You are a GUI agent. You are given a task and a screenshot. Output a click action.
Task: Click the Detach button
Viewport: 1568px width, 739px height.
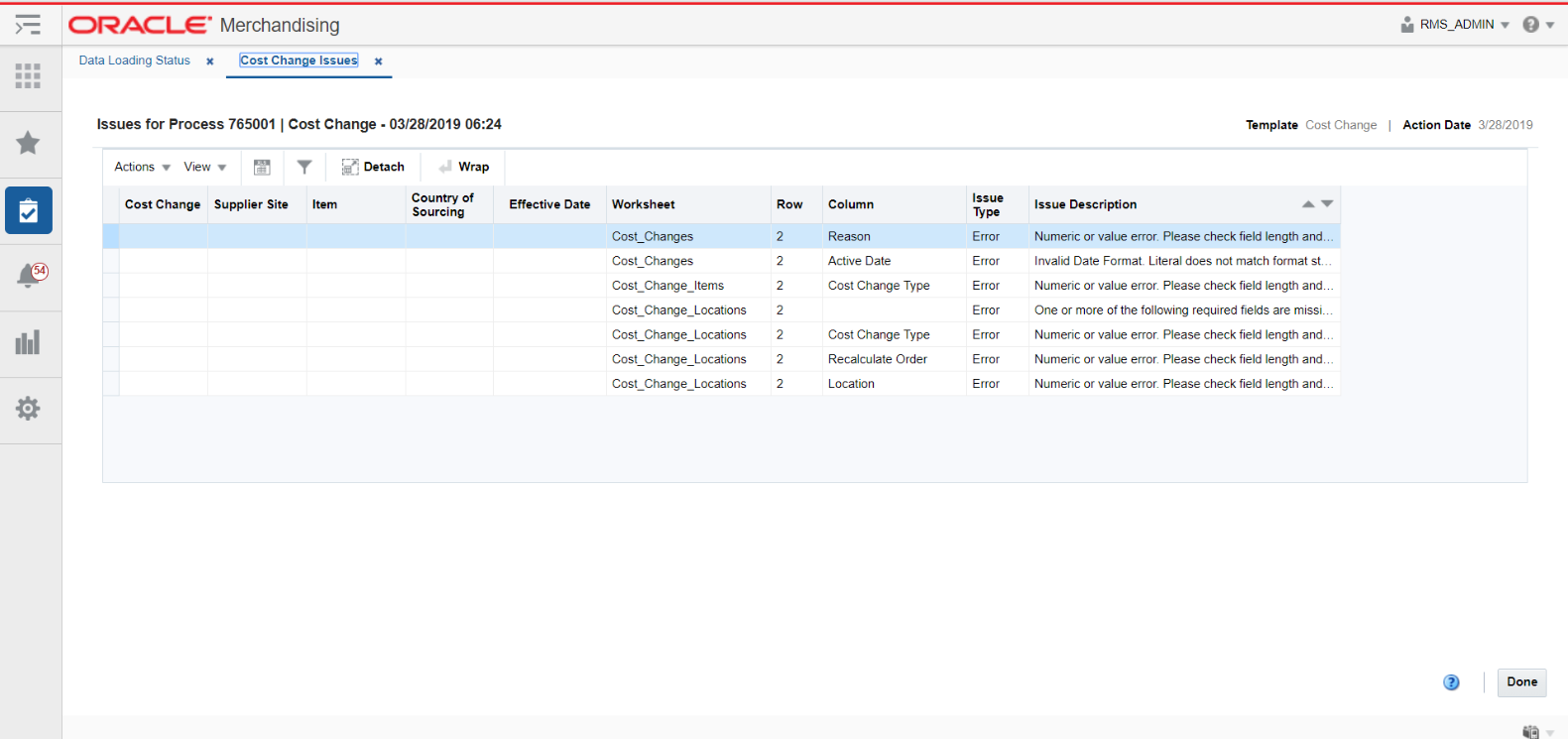373,168
